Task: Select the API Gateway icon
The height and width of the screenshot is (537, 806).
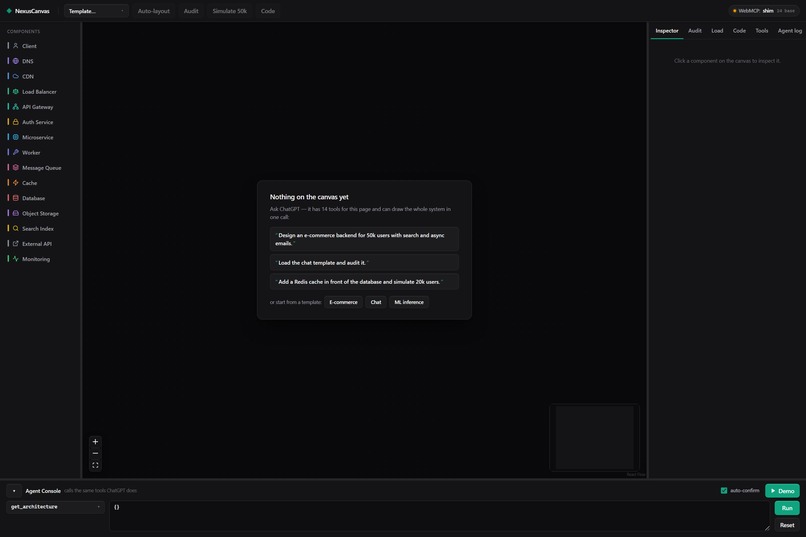Action: coord(15,107)
